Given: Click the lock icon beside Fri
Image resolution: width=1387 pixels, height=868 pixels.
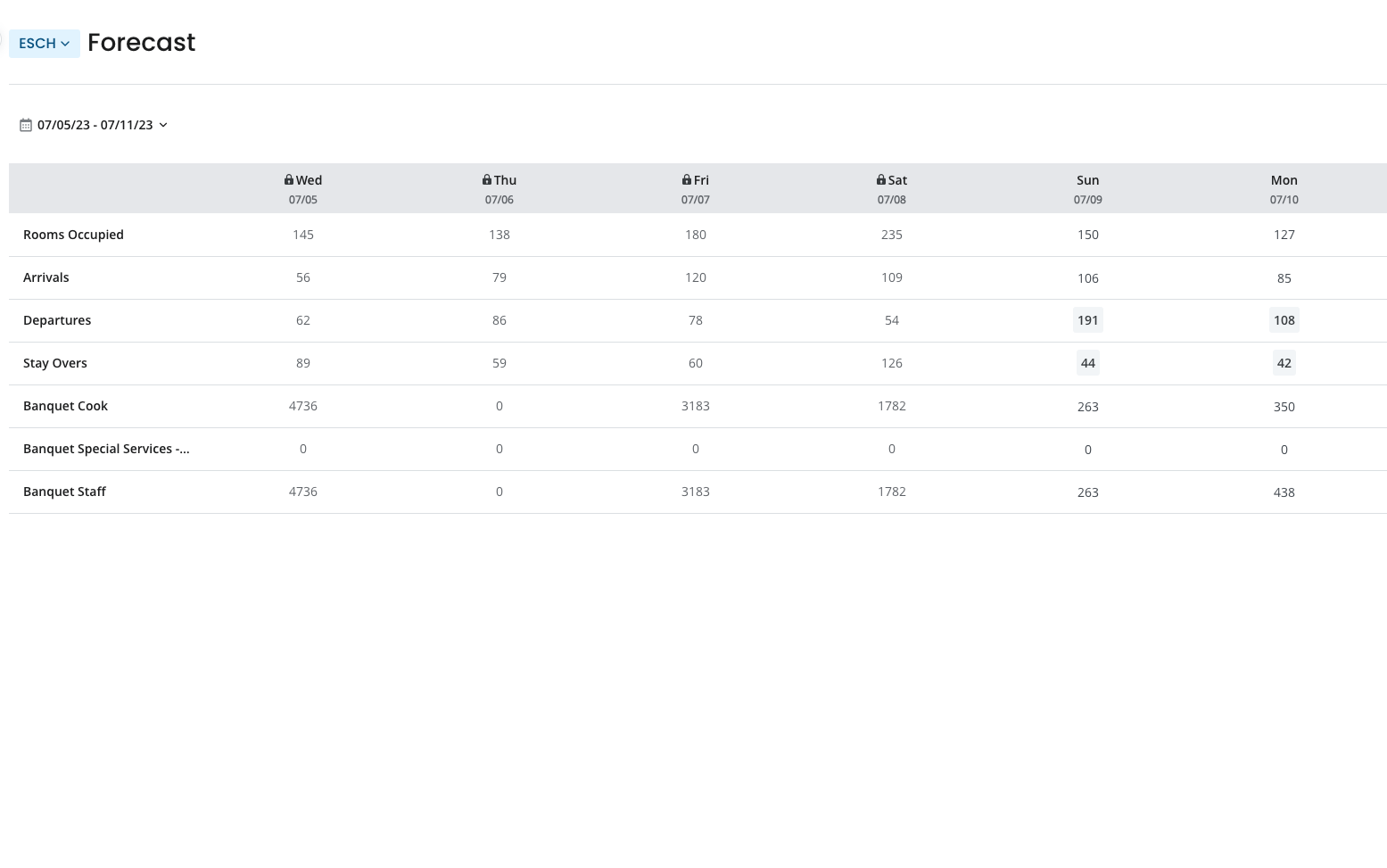Looking at the screenshot, I should (687, 179).
